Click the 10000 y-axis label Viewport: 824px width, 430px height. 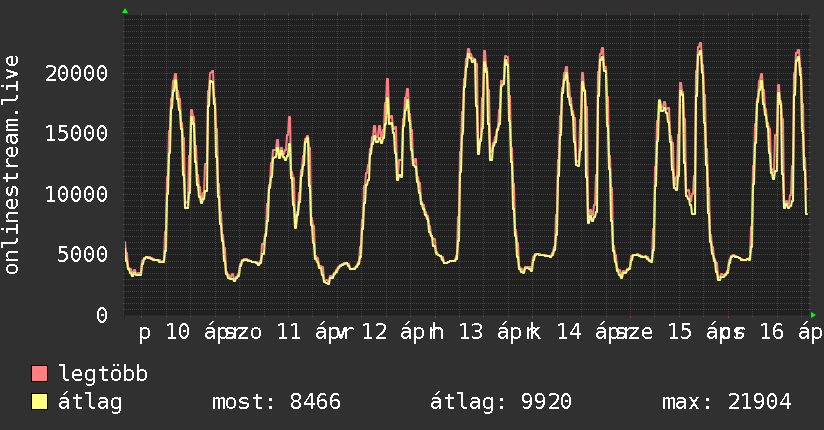pyautogui.click(x=77, y=194)
